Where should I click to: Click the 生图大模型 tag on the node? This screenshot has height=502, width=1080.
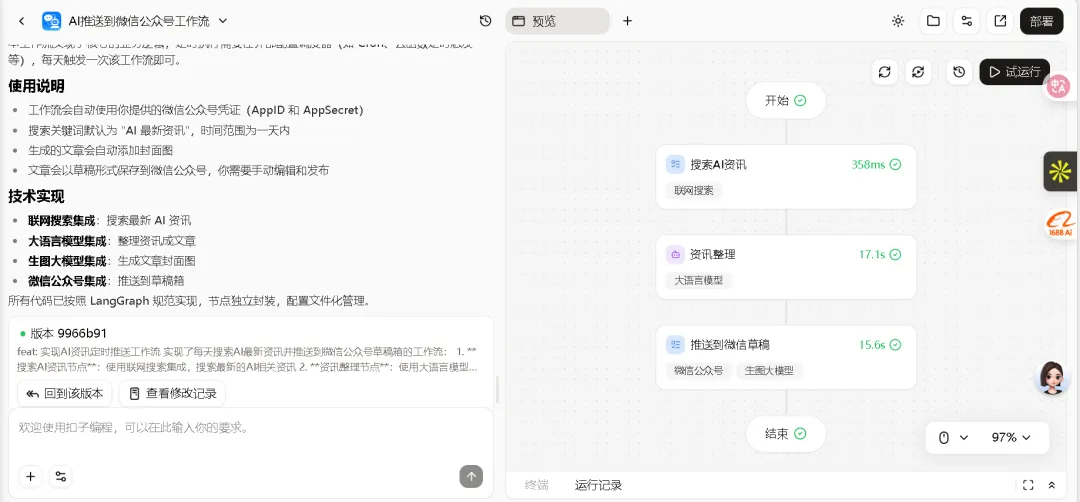[769, 371]
